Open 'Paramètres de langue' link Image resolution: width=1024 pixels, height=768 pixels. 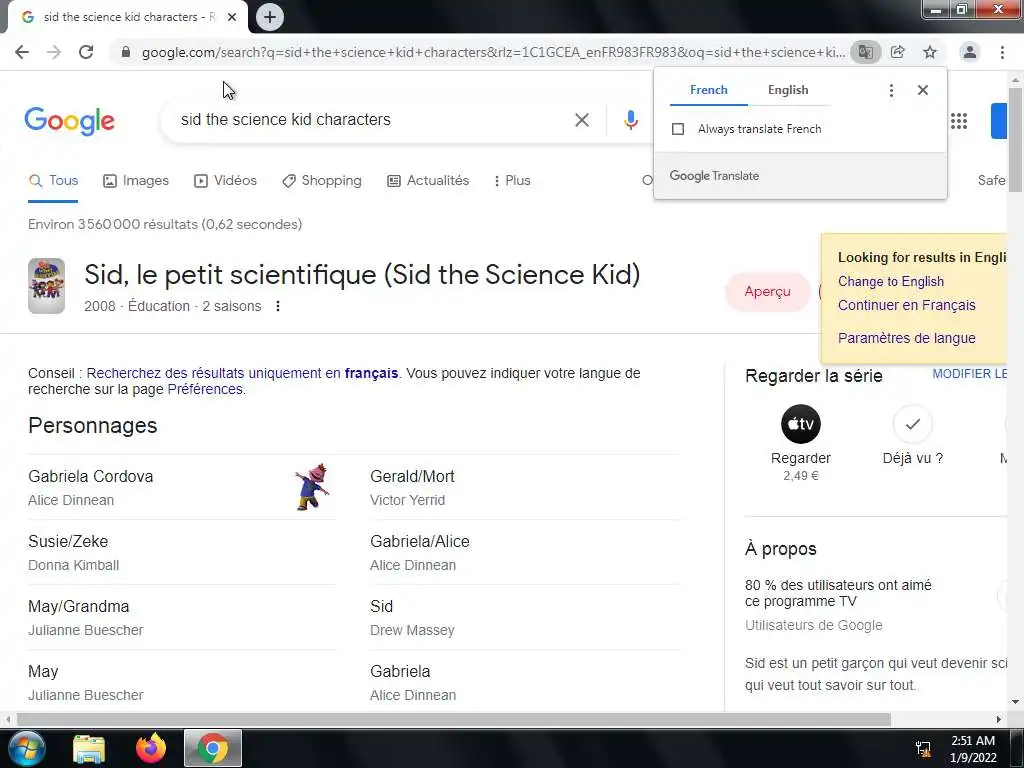pos(906,338)
